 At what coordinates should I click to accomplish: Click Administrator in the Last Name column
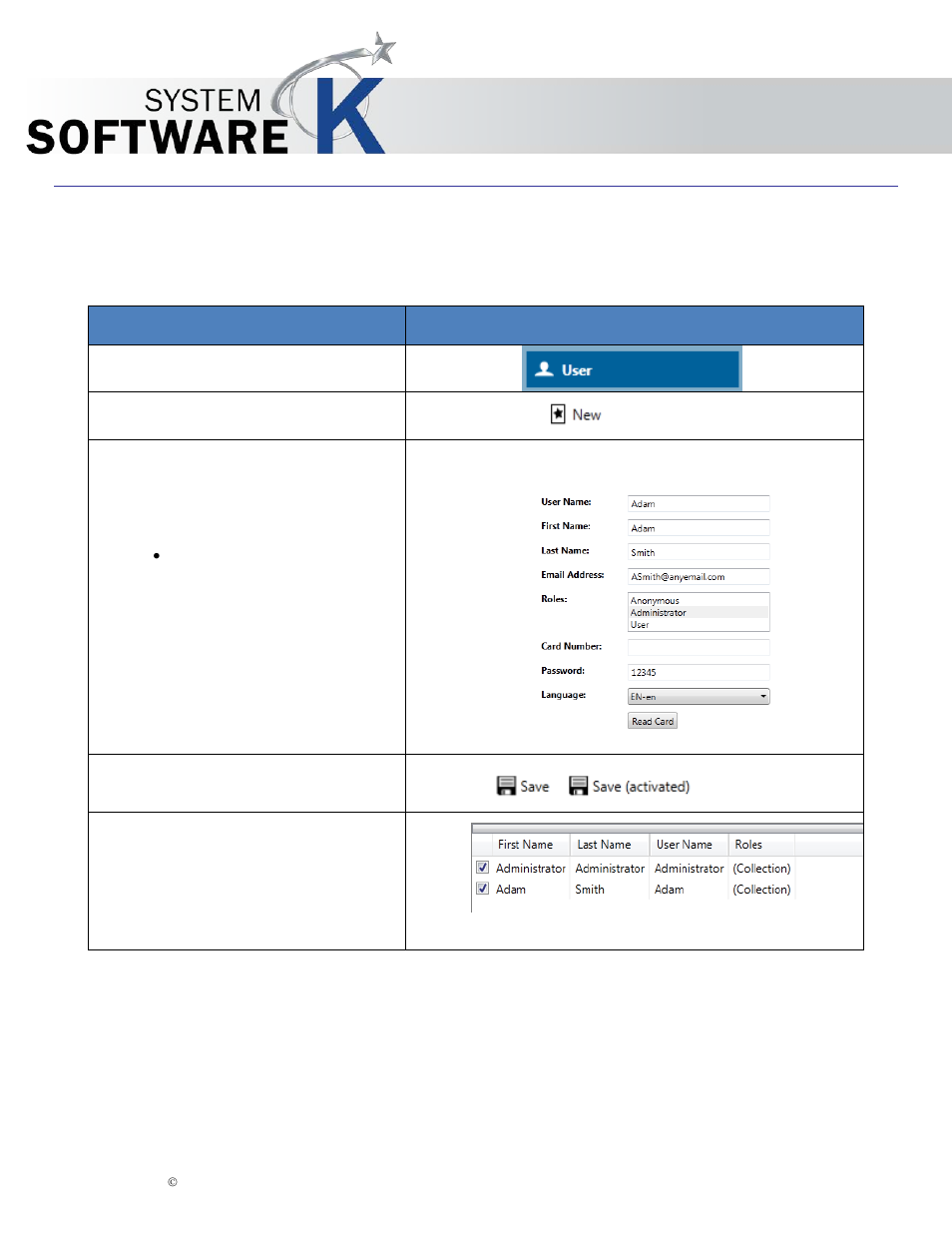click(x=610, y=869)
